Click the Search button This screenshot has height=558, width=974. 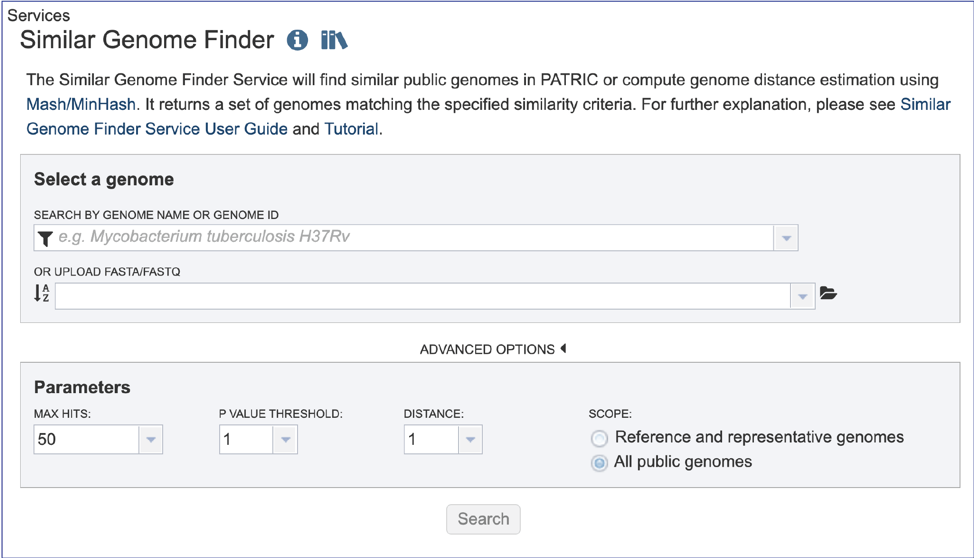(483, 519)
